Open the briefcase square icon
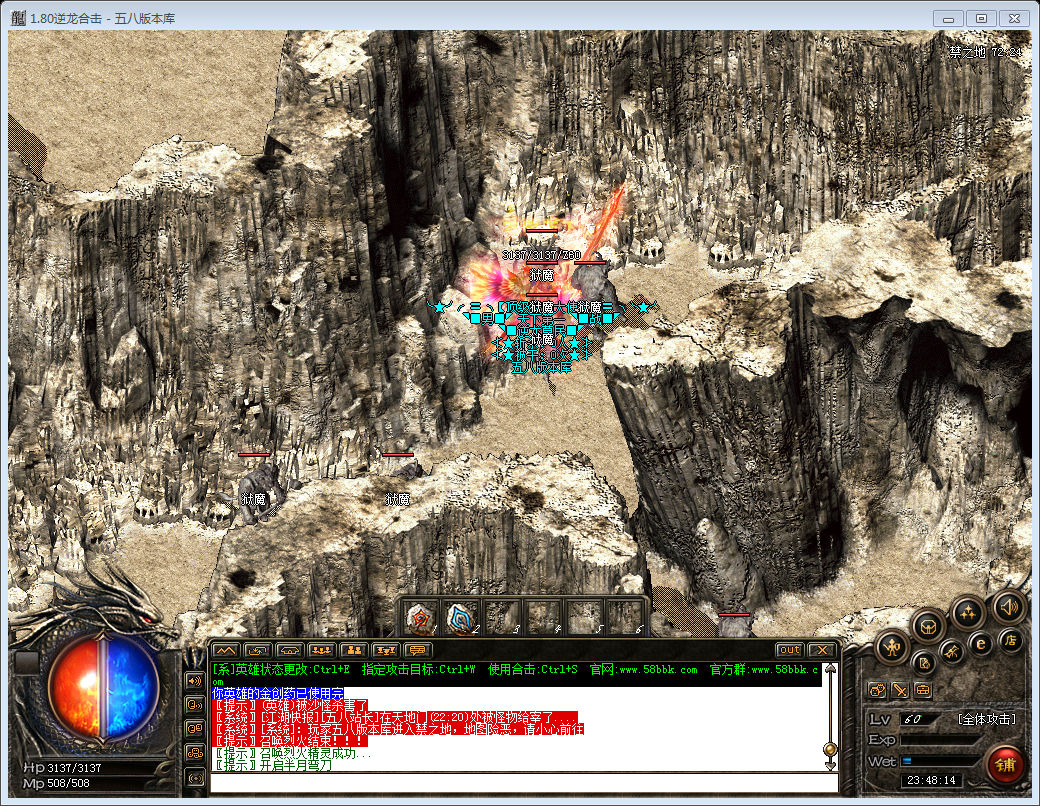 [x=923, y=691]
